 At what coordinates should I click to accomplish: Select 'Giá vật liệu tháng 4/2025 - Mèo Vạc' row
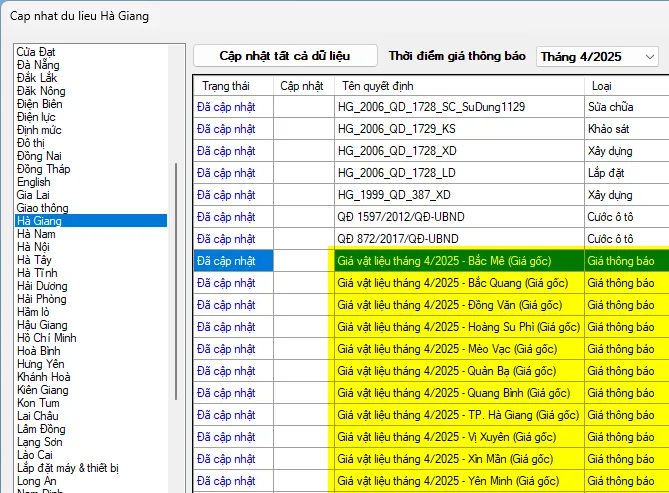click(457, 349)
